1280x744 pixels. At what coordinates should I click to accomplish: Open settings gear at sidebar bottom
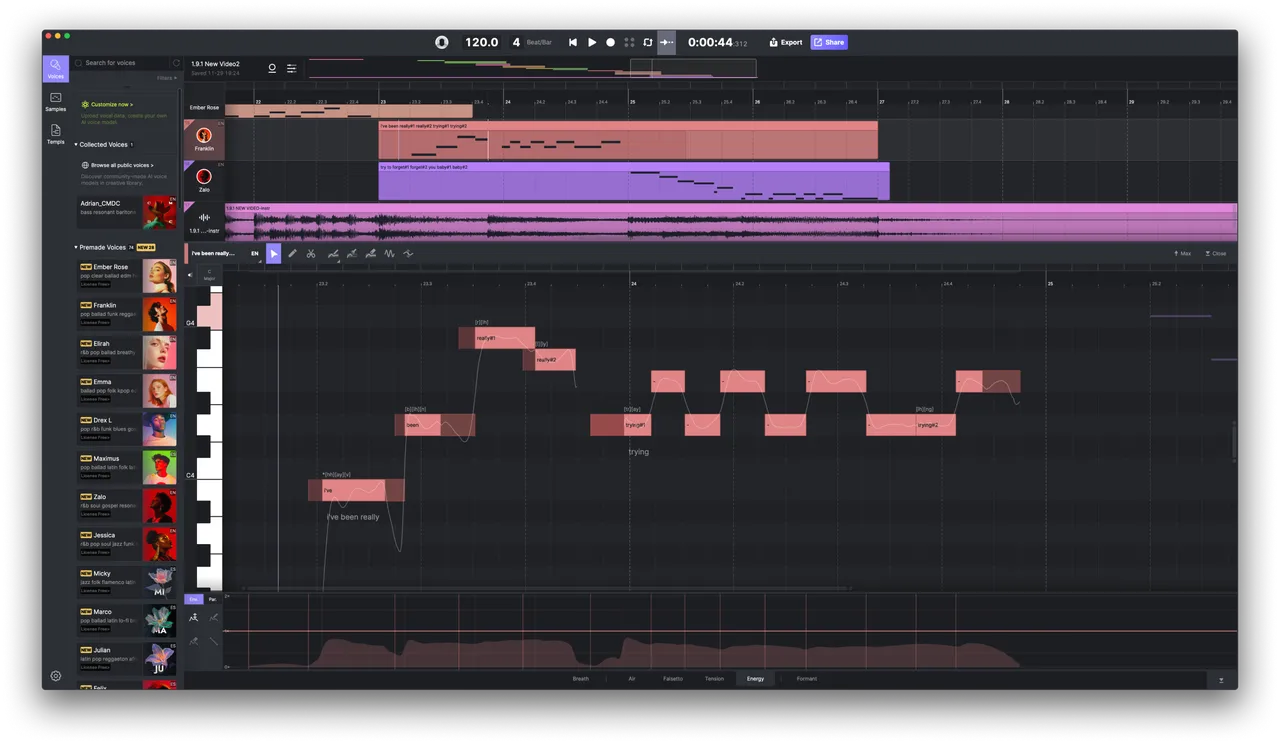pyautogui.click(x=56, y=676)
